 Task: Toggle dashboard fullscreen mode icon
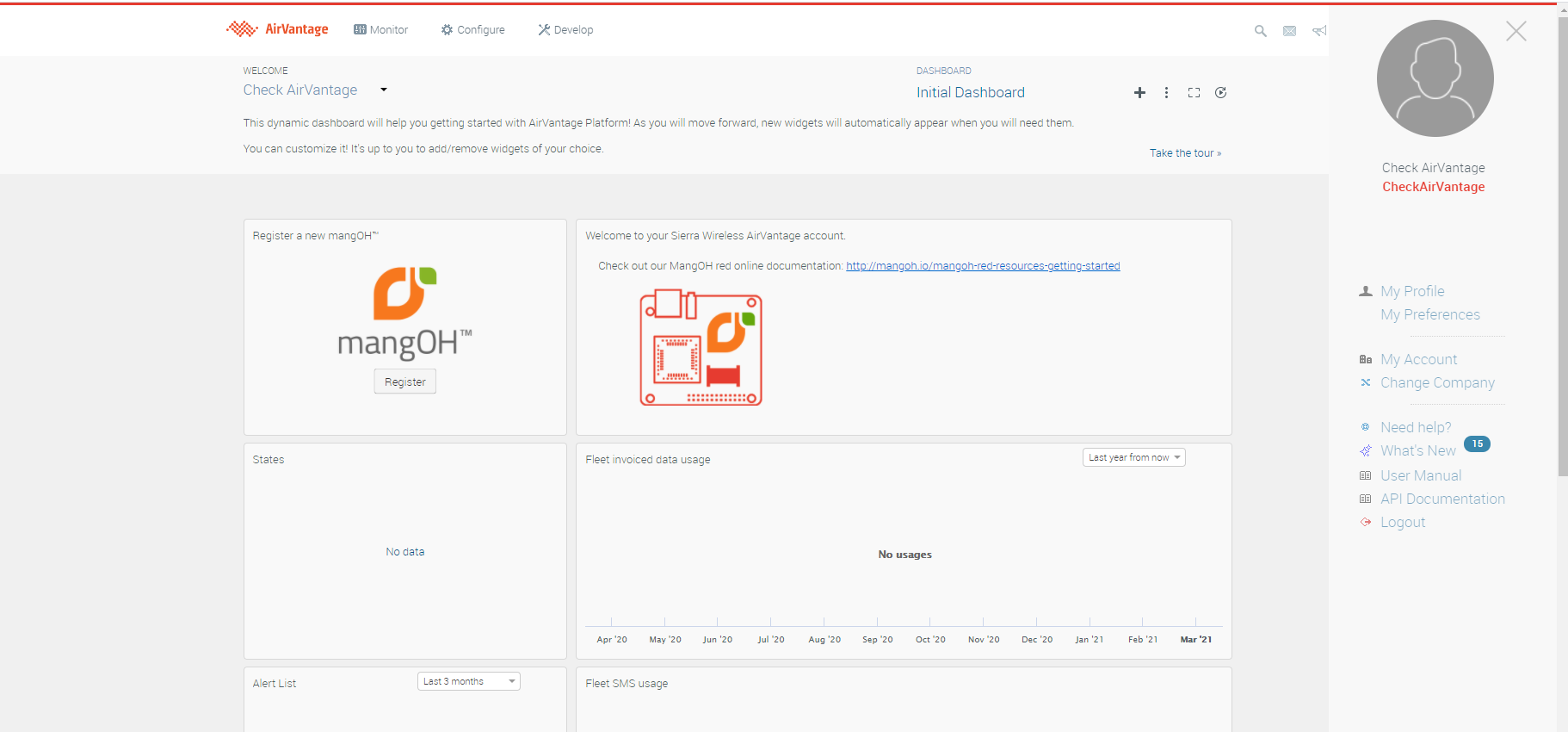tap(1194, 92)
